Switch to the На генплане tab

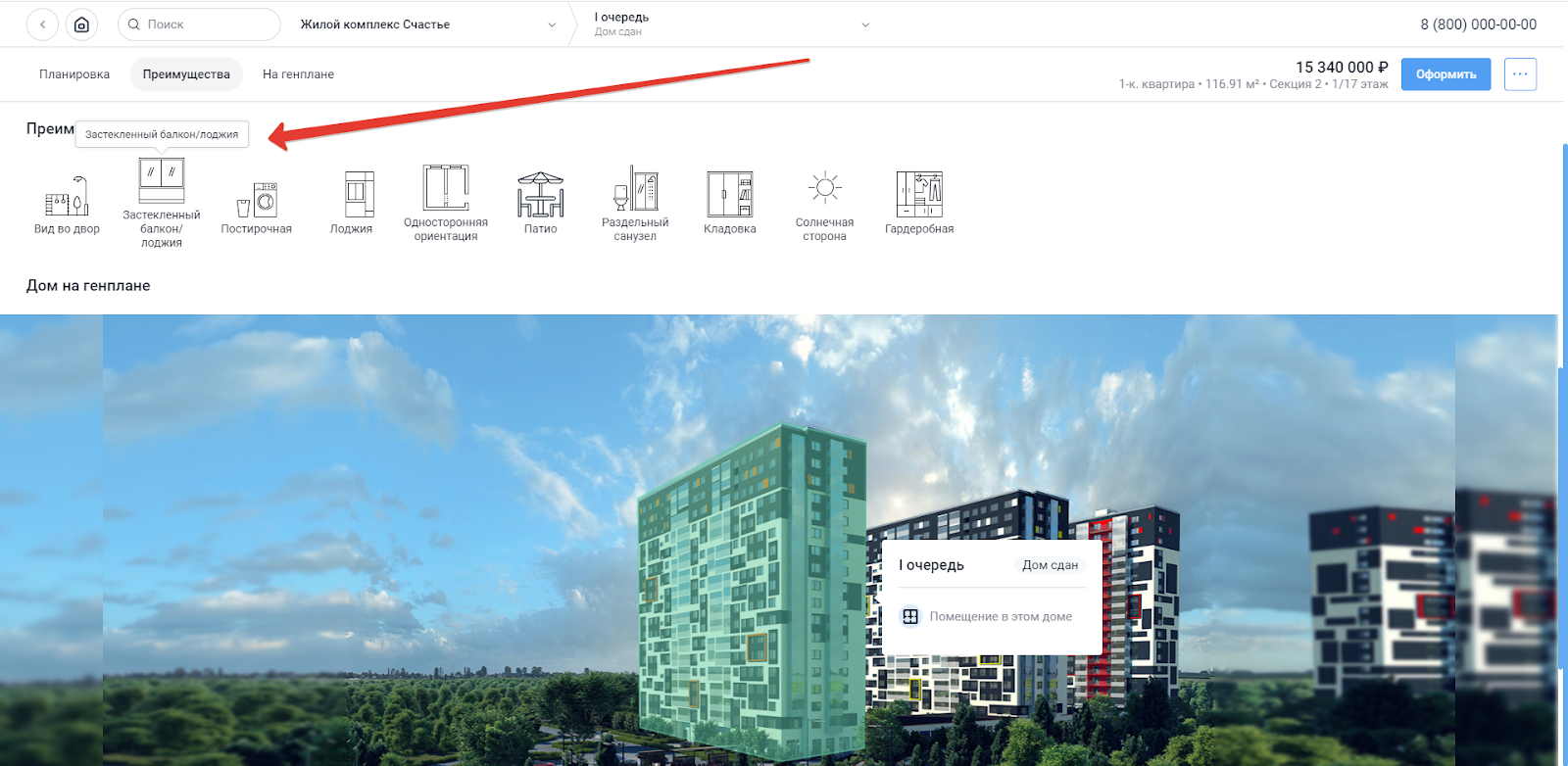[298, 74]
